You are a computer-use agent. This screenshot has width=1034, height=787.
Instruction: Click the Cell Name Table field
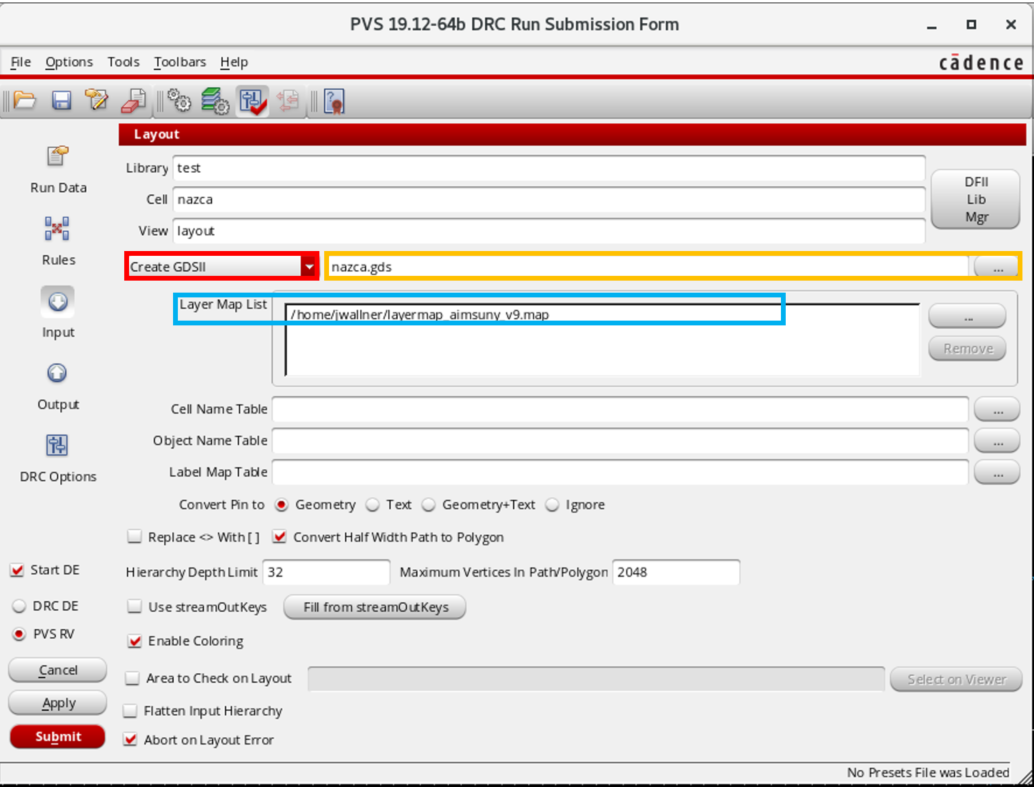tap(621, 409)
